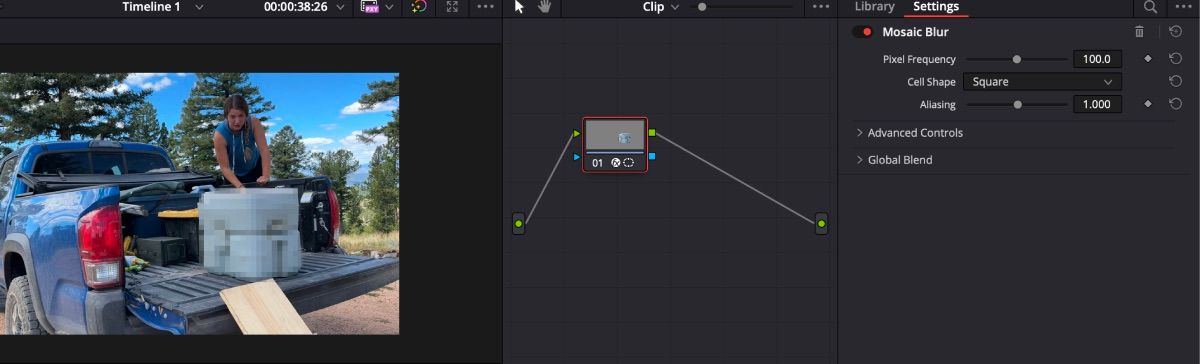Click the Pixel Frequency slider handle
The image size is (1200, 364).
pos(1017,59)
